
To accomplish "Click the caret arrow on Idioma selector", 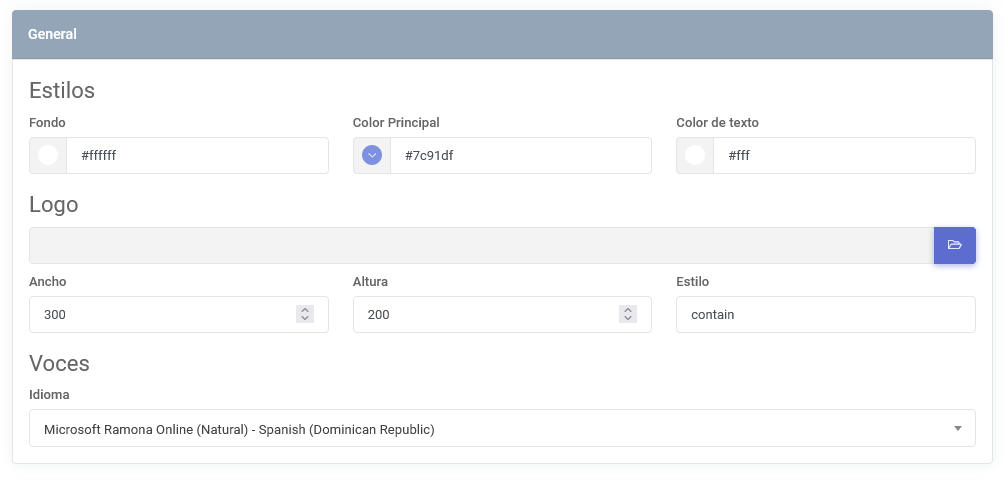I will click(957, 429).
